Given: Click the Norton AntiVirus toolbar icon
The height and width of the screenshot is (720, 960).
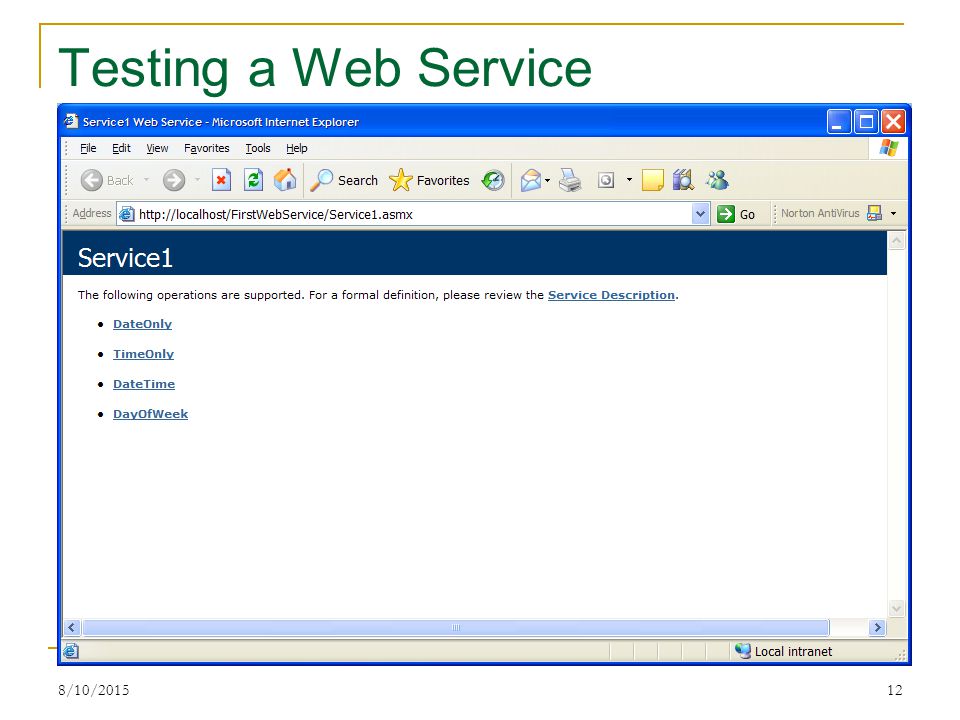Looking at the screenshot, I should 874,213.
